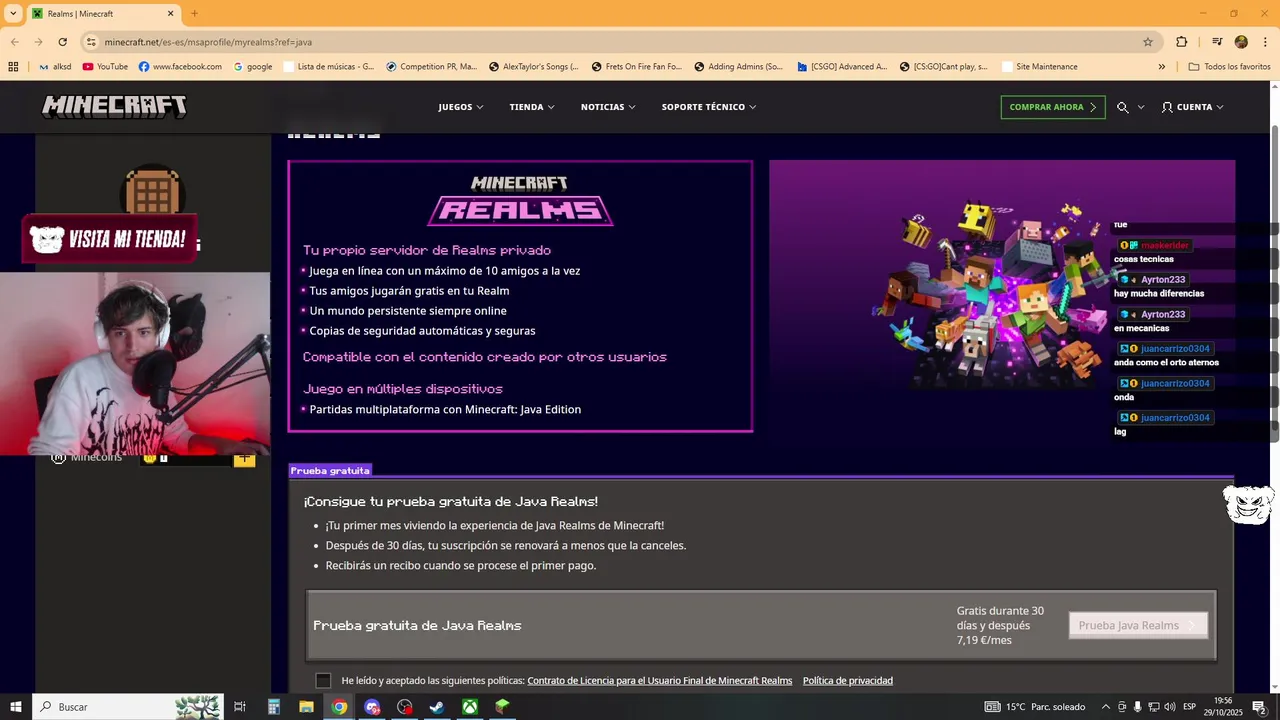Click the yellow plus next to Minecoins
Viewport: 1280px width, 720px height.
coord(244,459)
